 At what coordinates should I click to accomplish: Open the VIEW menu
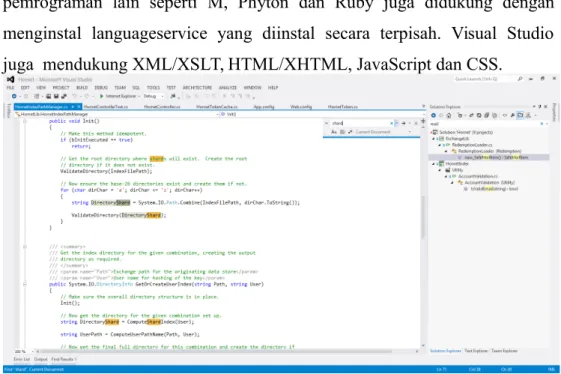coord(41,88)
